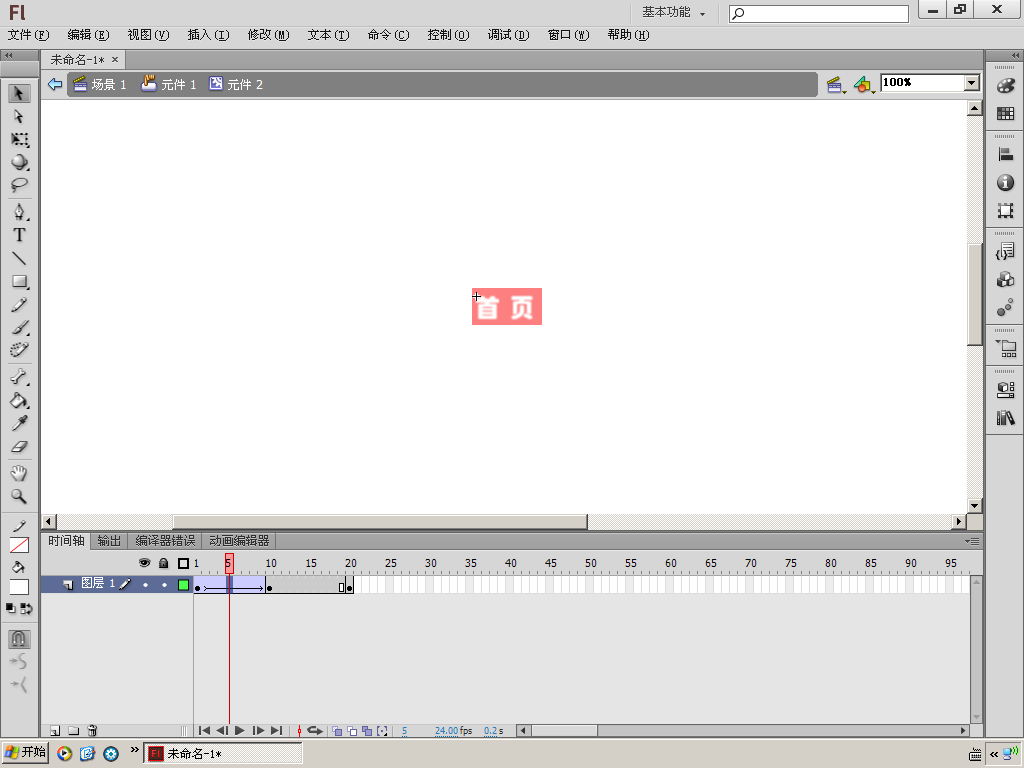The width and height of the screenshot is (1024, 768).
Task: Open the 文件(F) menu
Action: click(28, 35)
